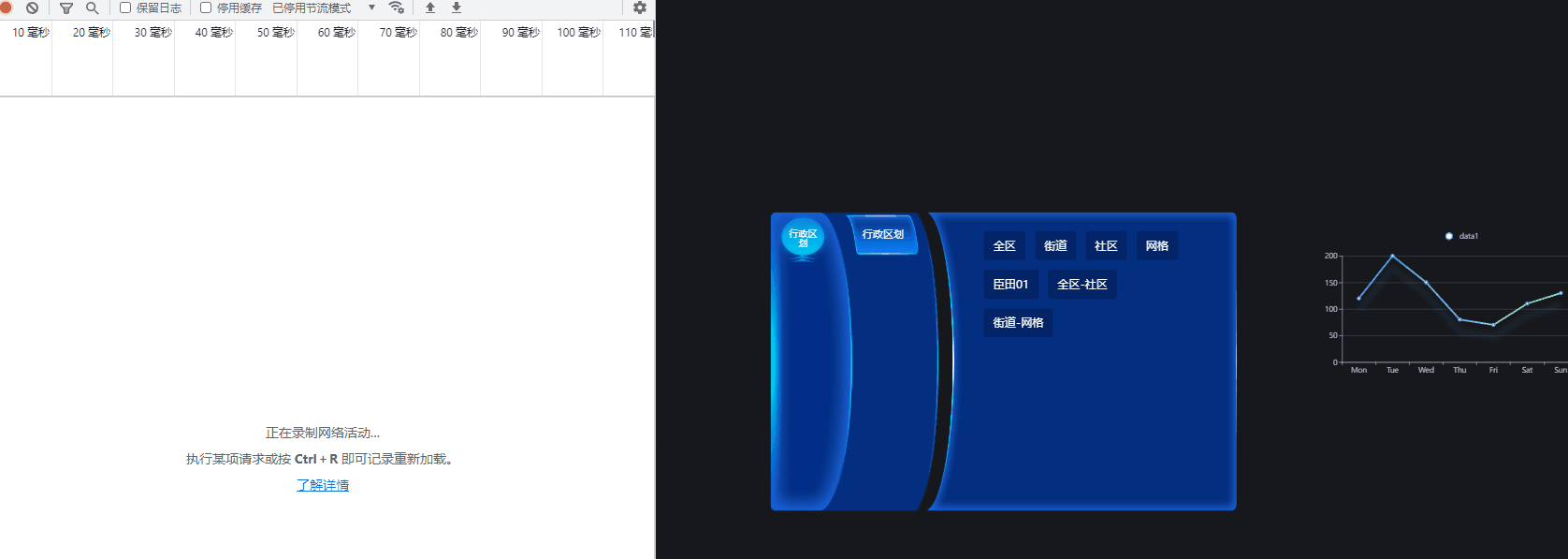Click the Fri data point on the line chart
1568x559 pixels.
tap(1493, 325)
